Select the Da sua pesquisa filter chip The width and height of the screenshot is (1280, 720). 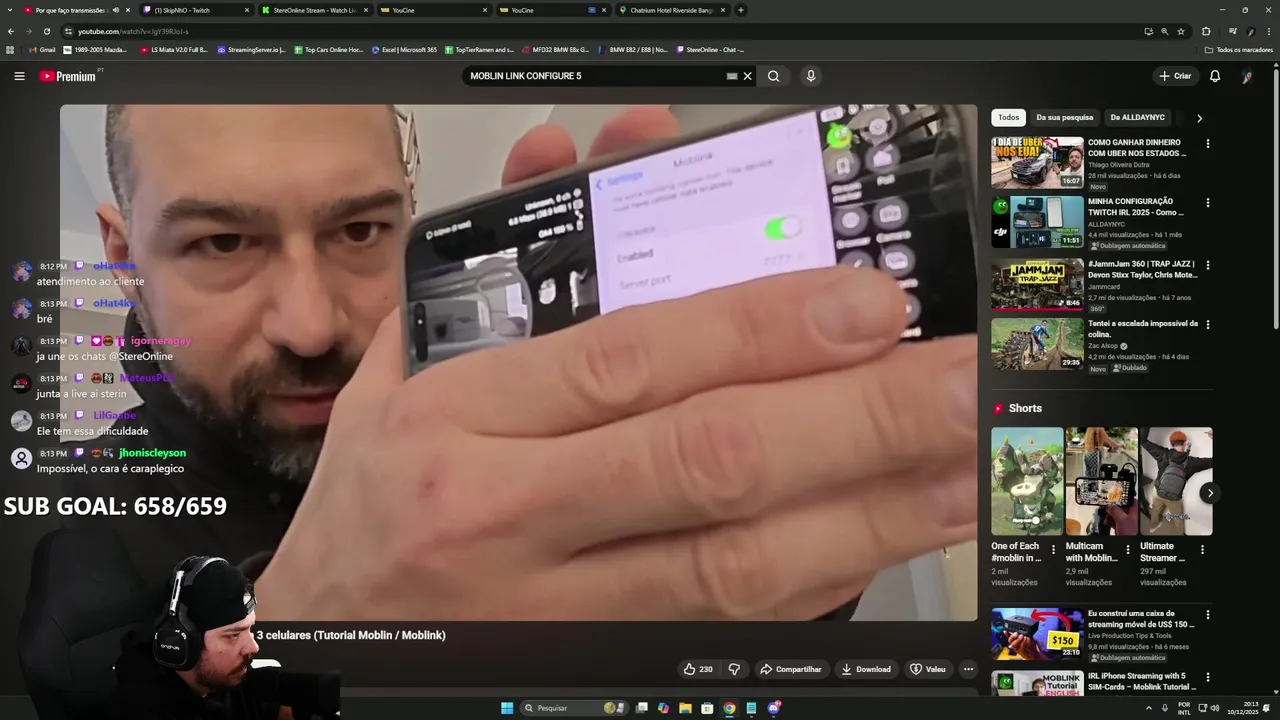coord(1064,117)
